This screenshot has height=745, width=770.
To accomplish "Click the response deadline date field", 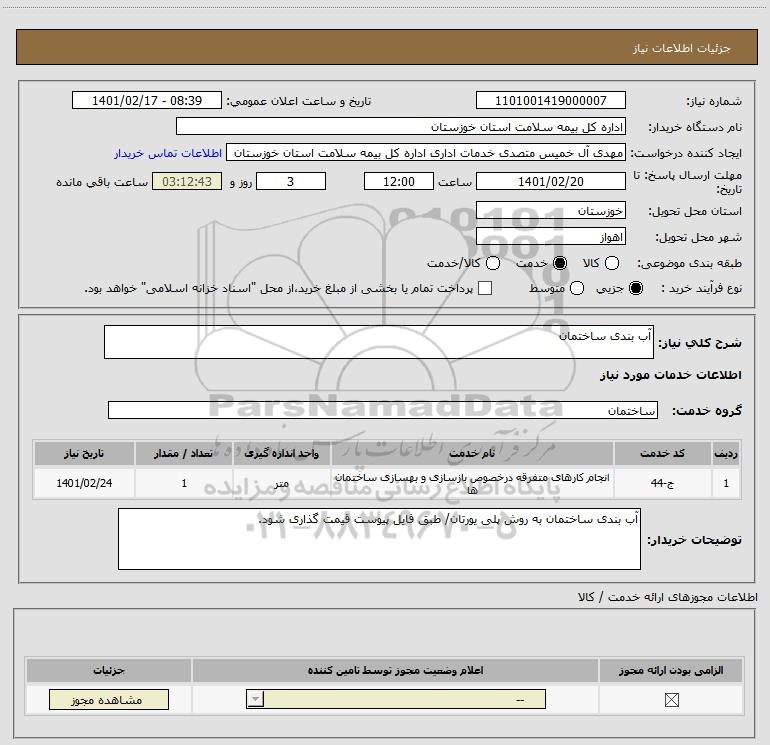I will point(550,181).
